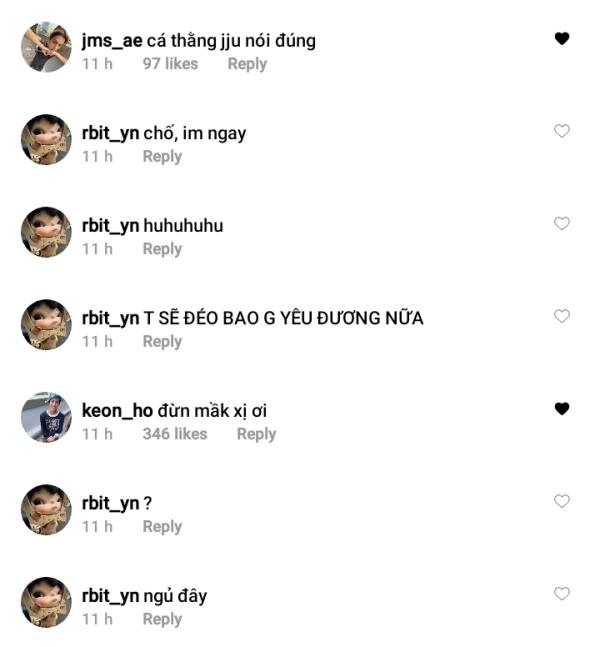Viewport: 600px width, 647px height.
Task: Reply to the "ngủ đây" comment
Action: (162, 619)
